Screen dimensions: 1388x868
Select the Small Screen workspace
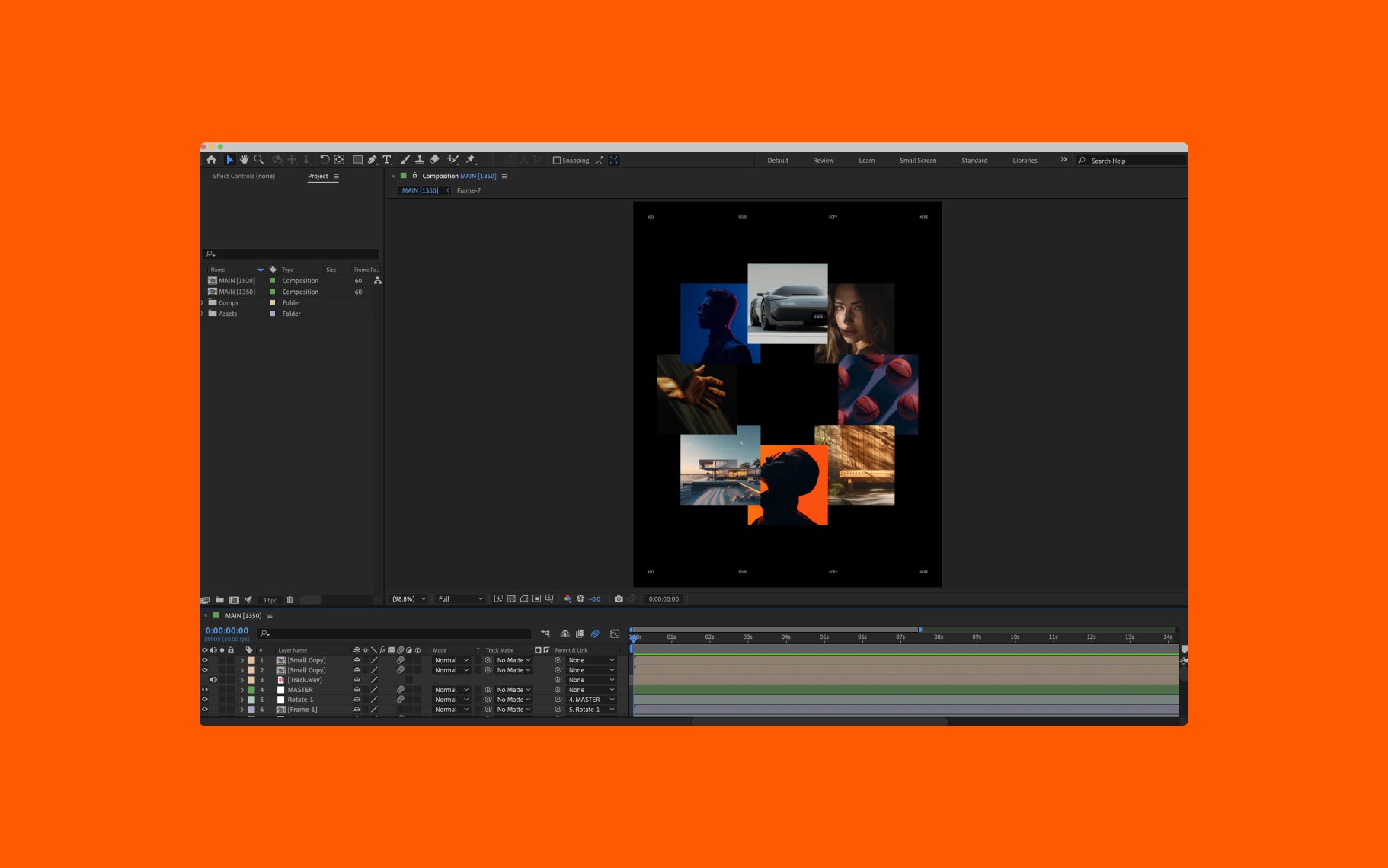pyautogui.click(x=918, y=161)
